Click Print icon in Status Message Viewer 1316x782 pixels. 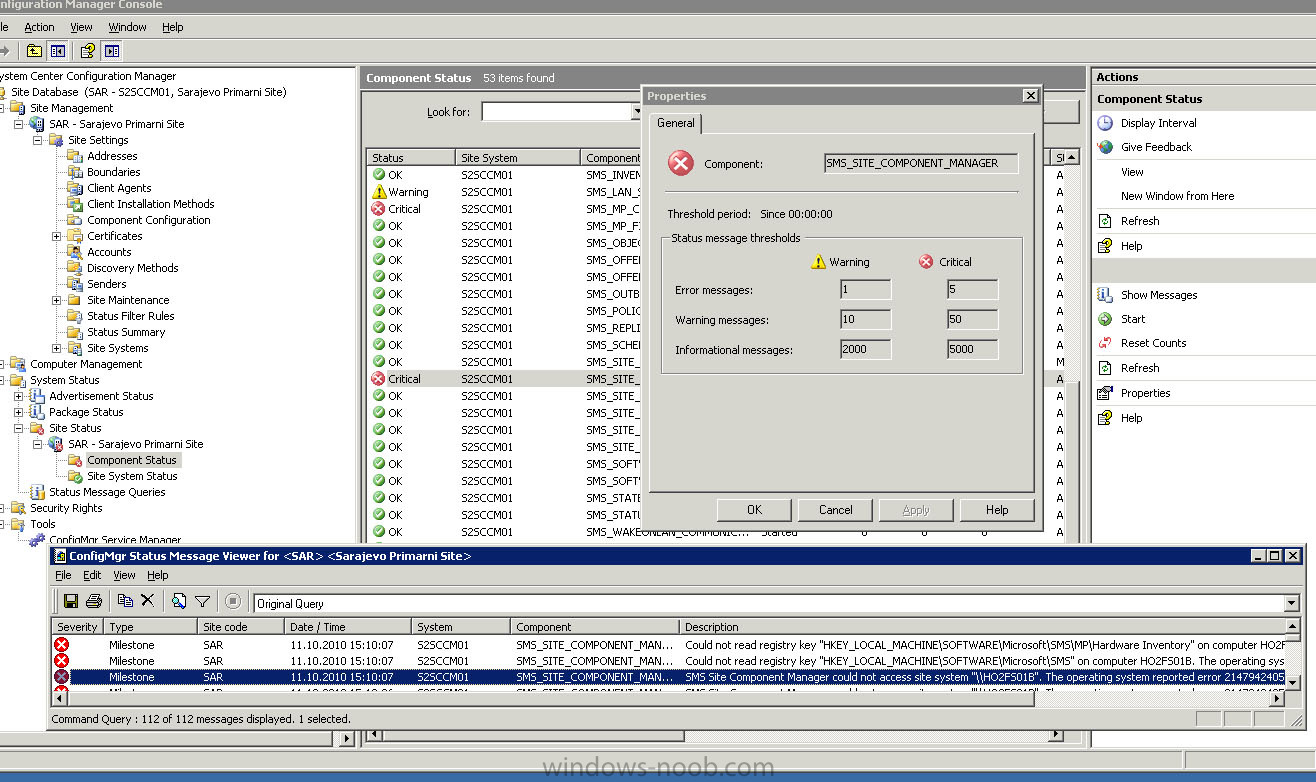click(94, 601)
